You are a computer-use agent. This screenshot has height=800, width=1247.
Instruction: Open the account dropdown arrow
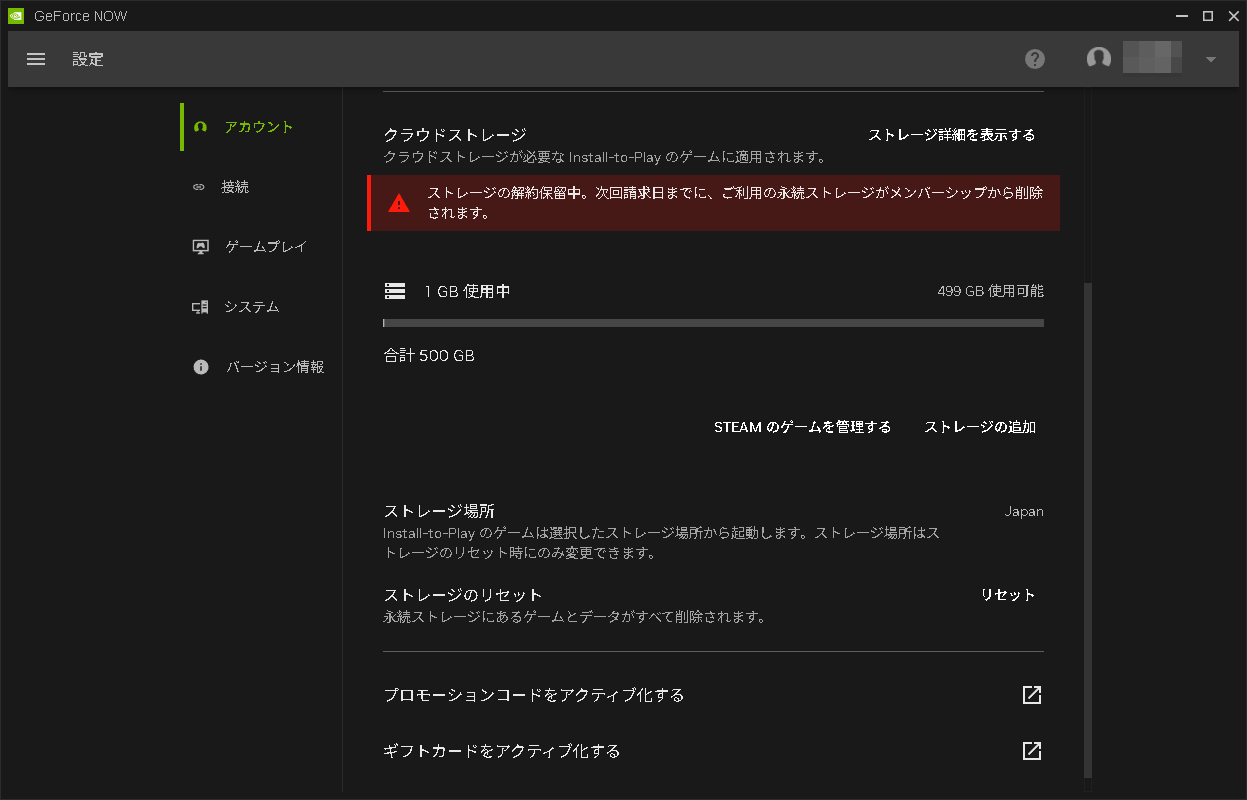tap(1210, 58)
